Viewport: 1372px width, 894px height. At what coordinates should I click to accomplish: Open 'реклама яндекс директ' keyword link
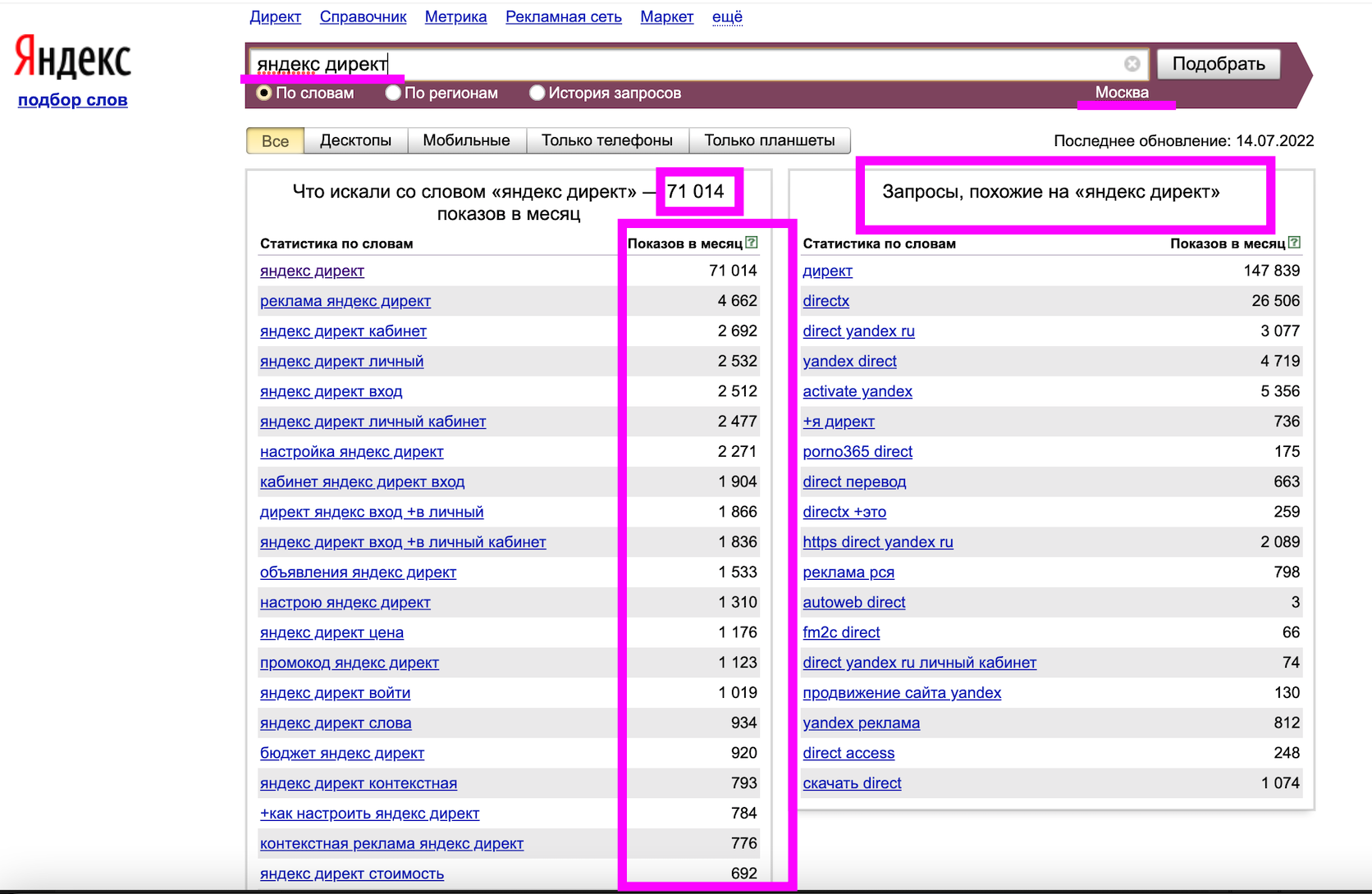point(345,301)
